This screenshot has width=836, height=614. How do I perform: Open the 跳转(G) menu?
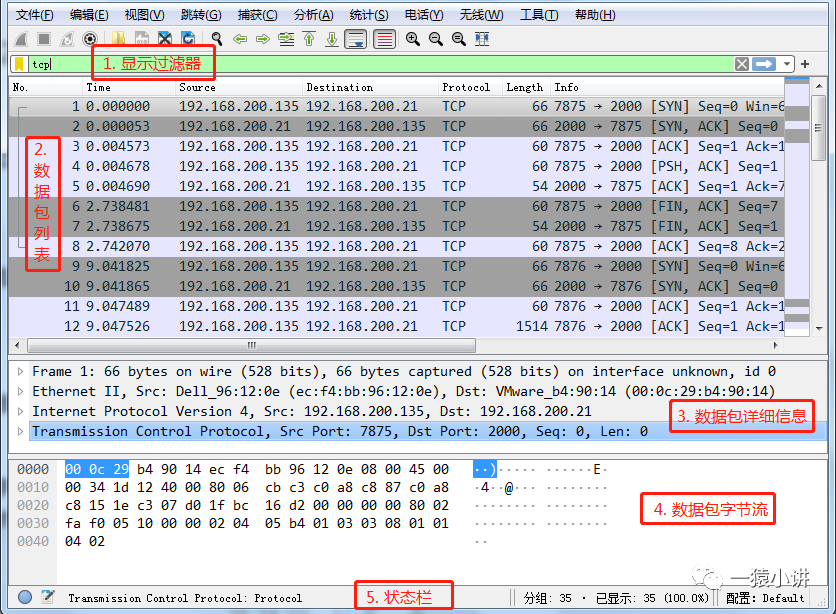coord(201,15)
